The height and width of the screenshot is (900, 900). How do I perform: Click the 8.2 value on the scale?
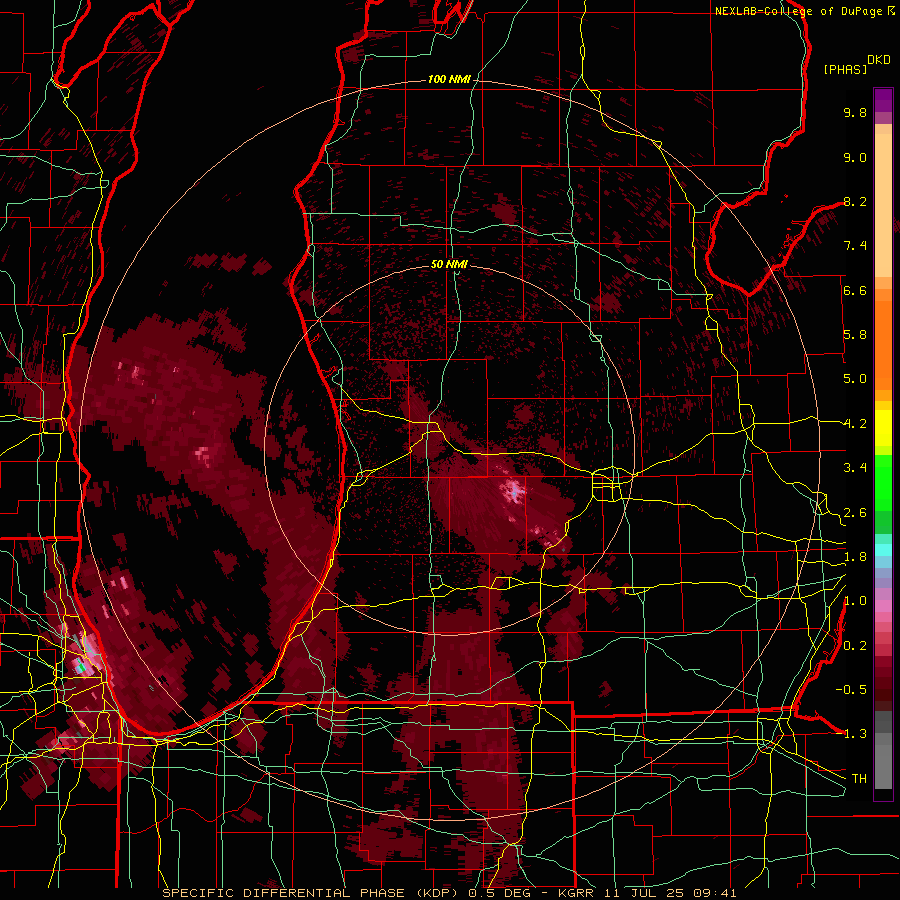pos(855,201)
